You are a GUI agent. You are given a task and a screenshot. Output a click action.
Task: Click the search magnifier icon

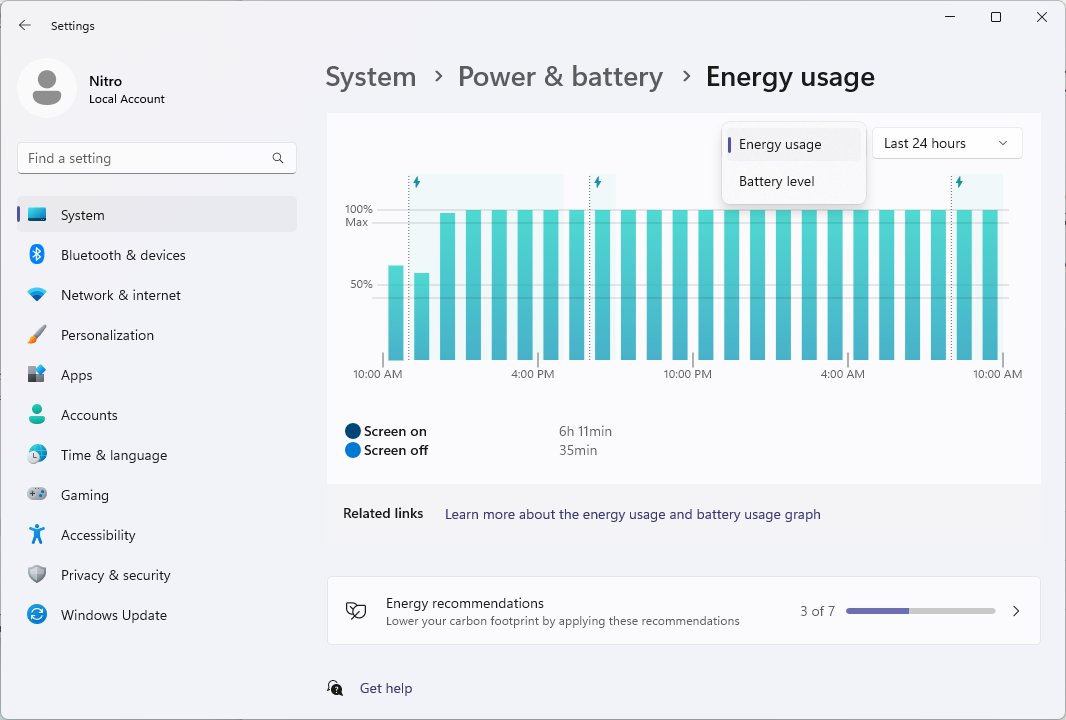tap(277, 158)
